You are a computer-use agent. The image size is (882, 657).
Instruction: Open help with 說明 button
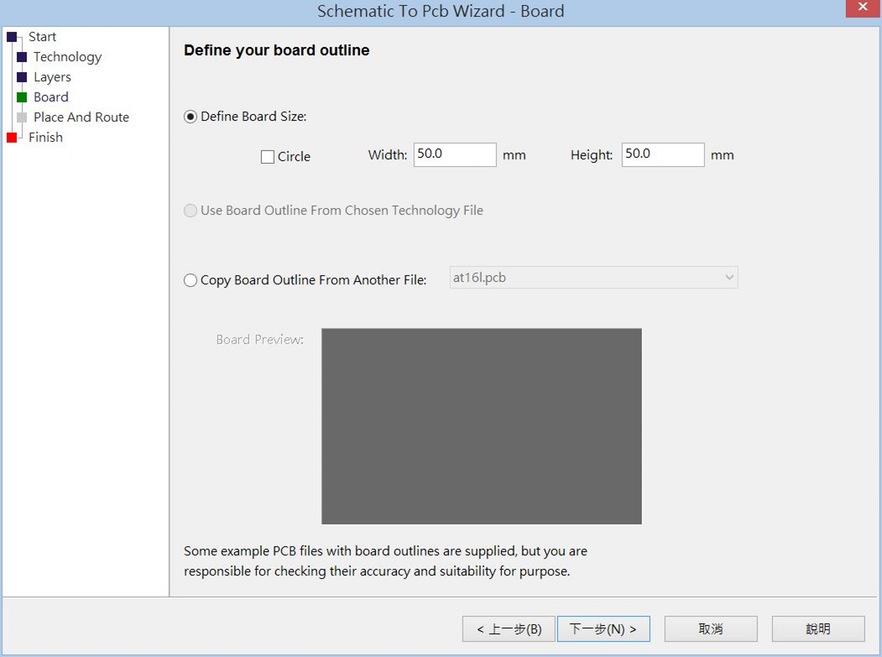click(818, 629)
